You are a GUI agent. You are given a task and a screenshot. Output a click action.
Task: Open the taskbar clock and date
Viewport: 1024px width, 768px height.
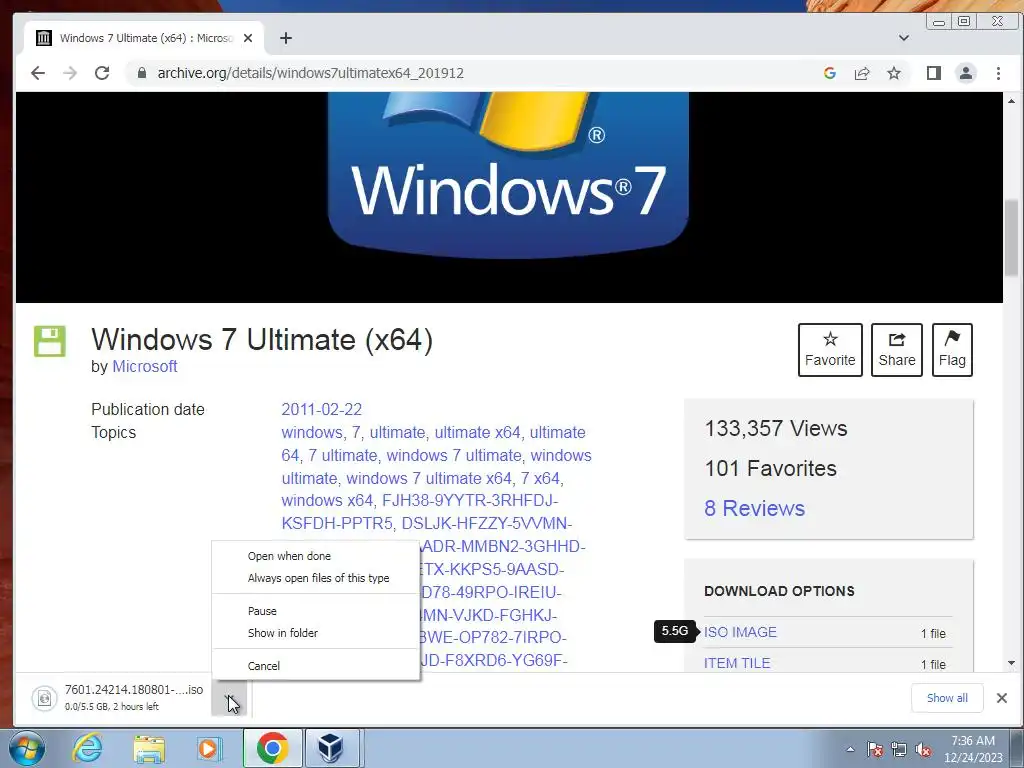click(972, 749)
